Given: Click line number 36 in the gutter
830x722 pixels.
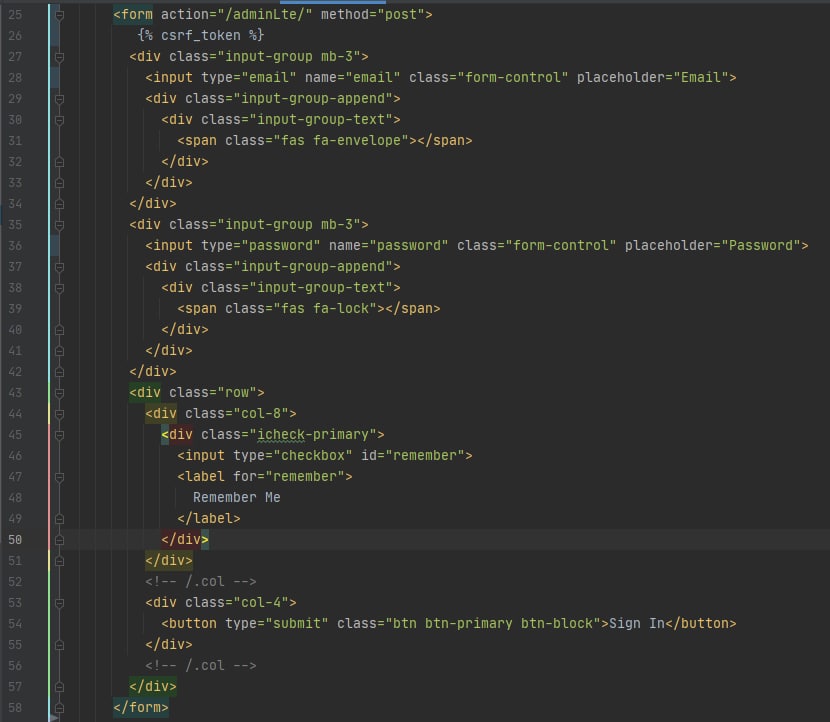Looking at the screenshot, I should pyautogui.click(x=15, y=246).
